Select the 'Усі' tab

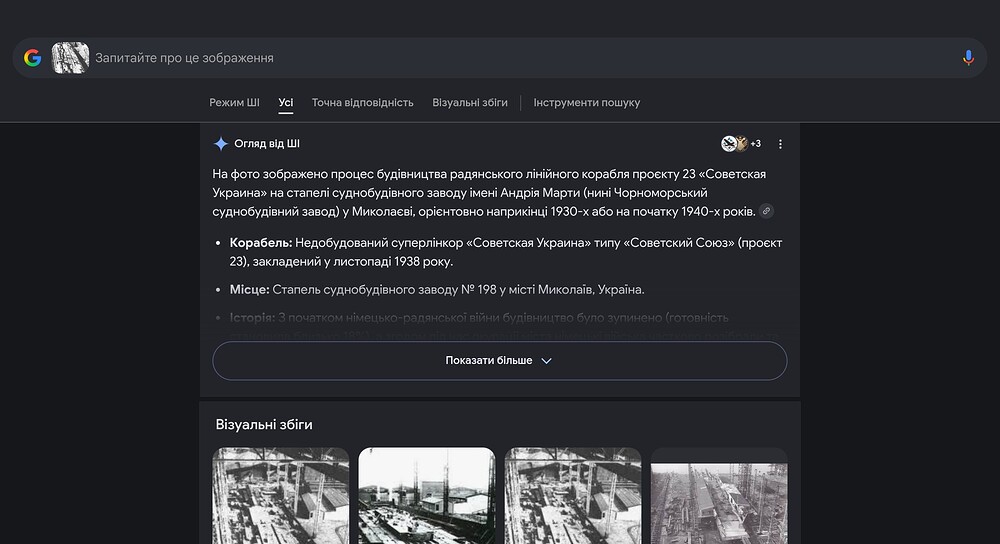pos(286,103)
